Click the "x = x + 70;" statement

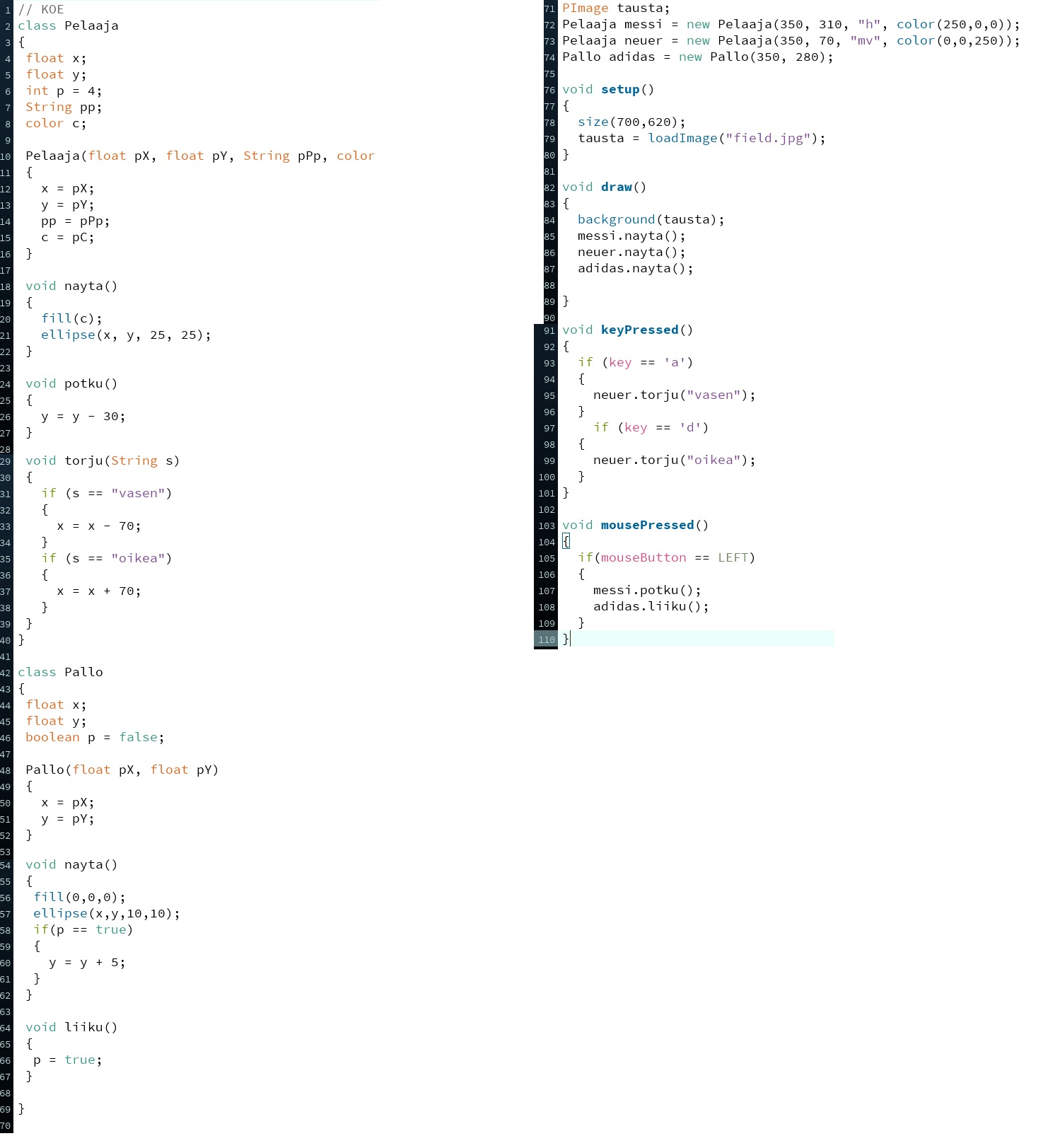98,591
